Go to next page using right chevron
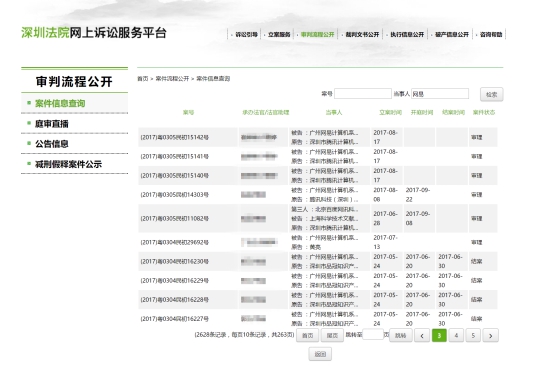This screenshot has height=366, width=554. (490, 336)
